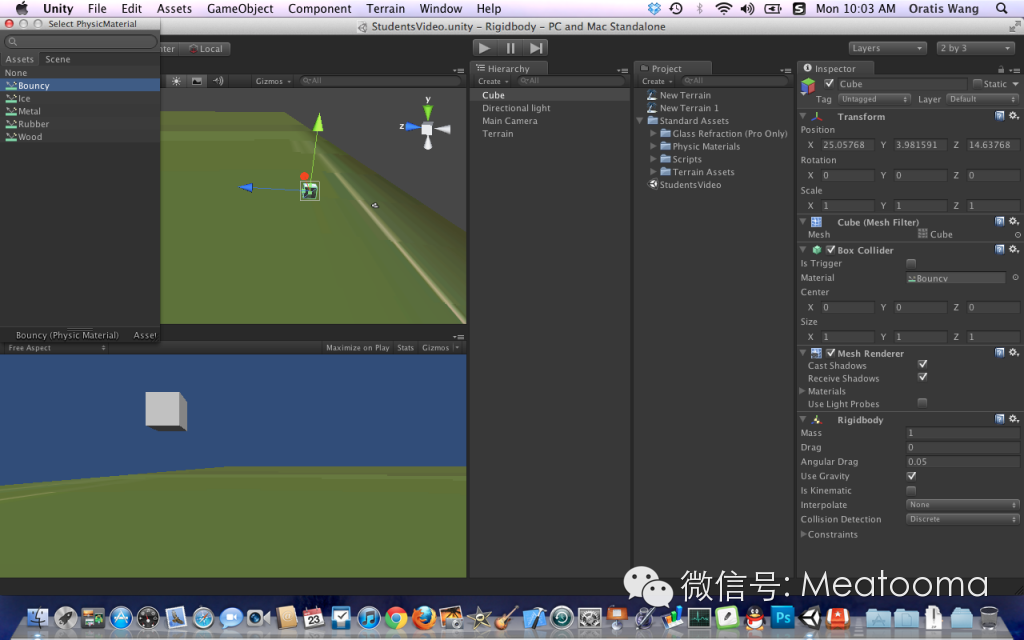Open the Hierarchy panel options menu icon
The width and height of the screenshot is (1024, 640).
click(622, 70)
